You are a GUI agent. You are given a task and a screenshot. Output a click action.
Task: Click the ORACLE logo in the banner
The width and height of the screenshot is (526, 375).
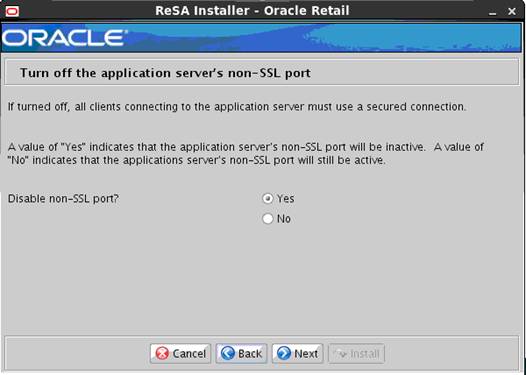pos(64,38)
